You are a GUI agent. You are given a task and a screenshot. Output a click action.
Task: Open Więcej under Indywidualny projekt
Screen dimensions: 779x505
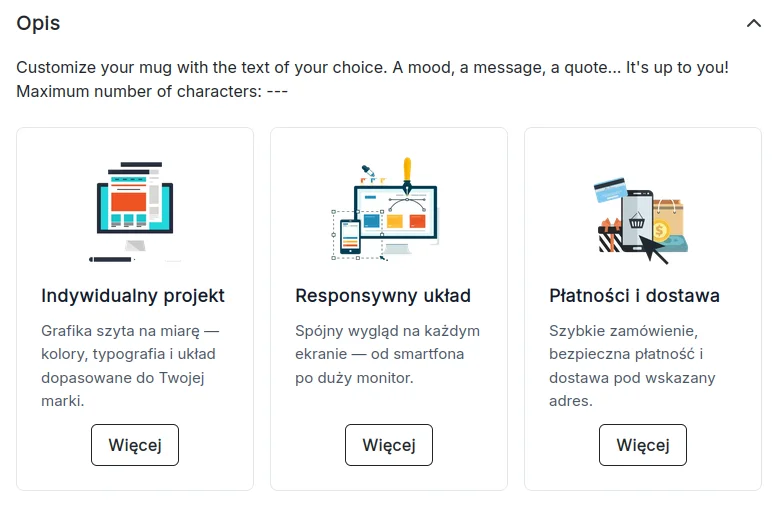(135, 445)
